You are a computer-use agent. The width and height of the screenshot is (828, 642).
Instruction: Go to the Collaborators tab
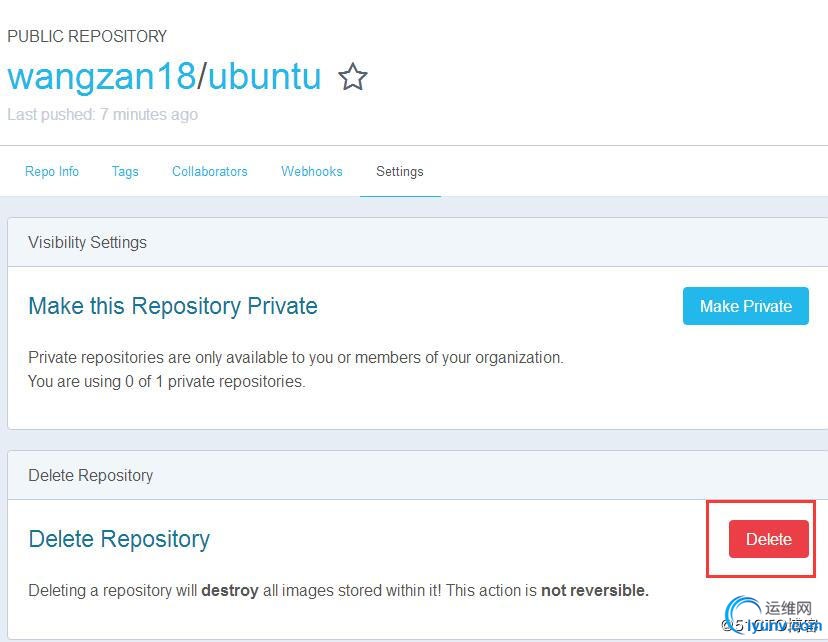click(x=210, y=172)
